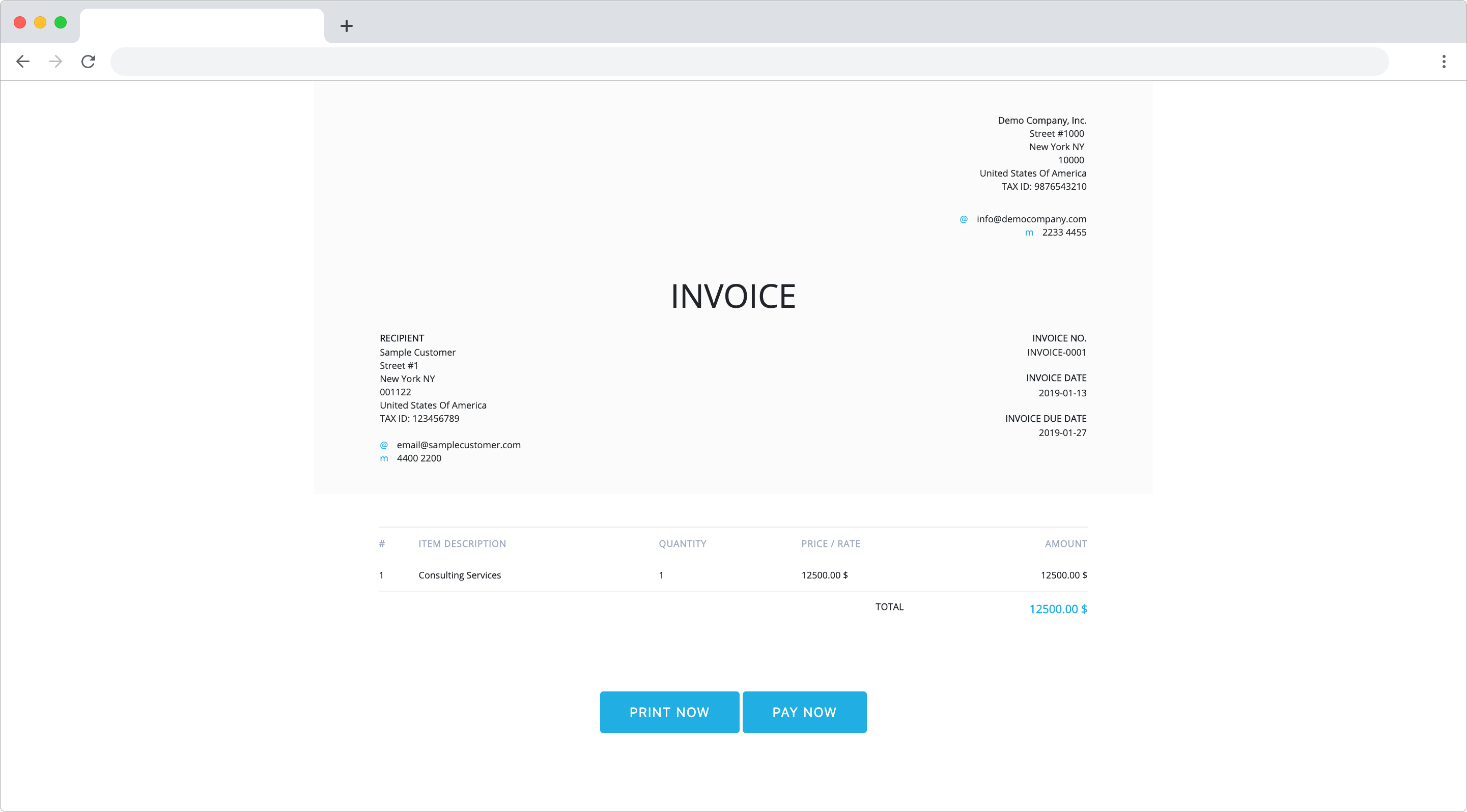Click the recipient email @ icon
The image size is (1467, 812).
tap(384, 445)
